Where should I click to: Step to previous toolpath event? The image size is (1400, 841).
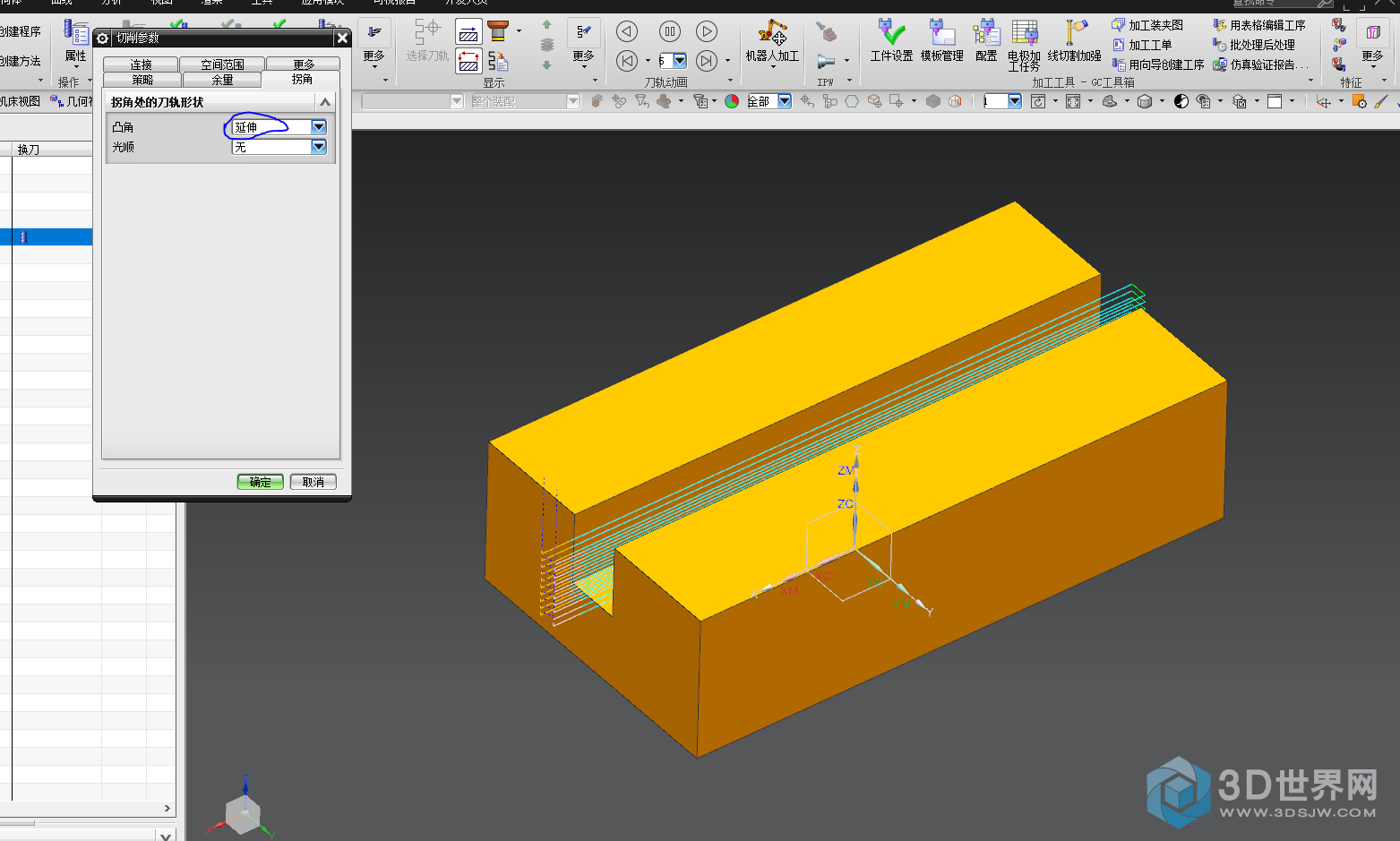627,61
